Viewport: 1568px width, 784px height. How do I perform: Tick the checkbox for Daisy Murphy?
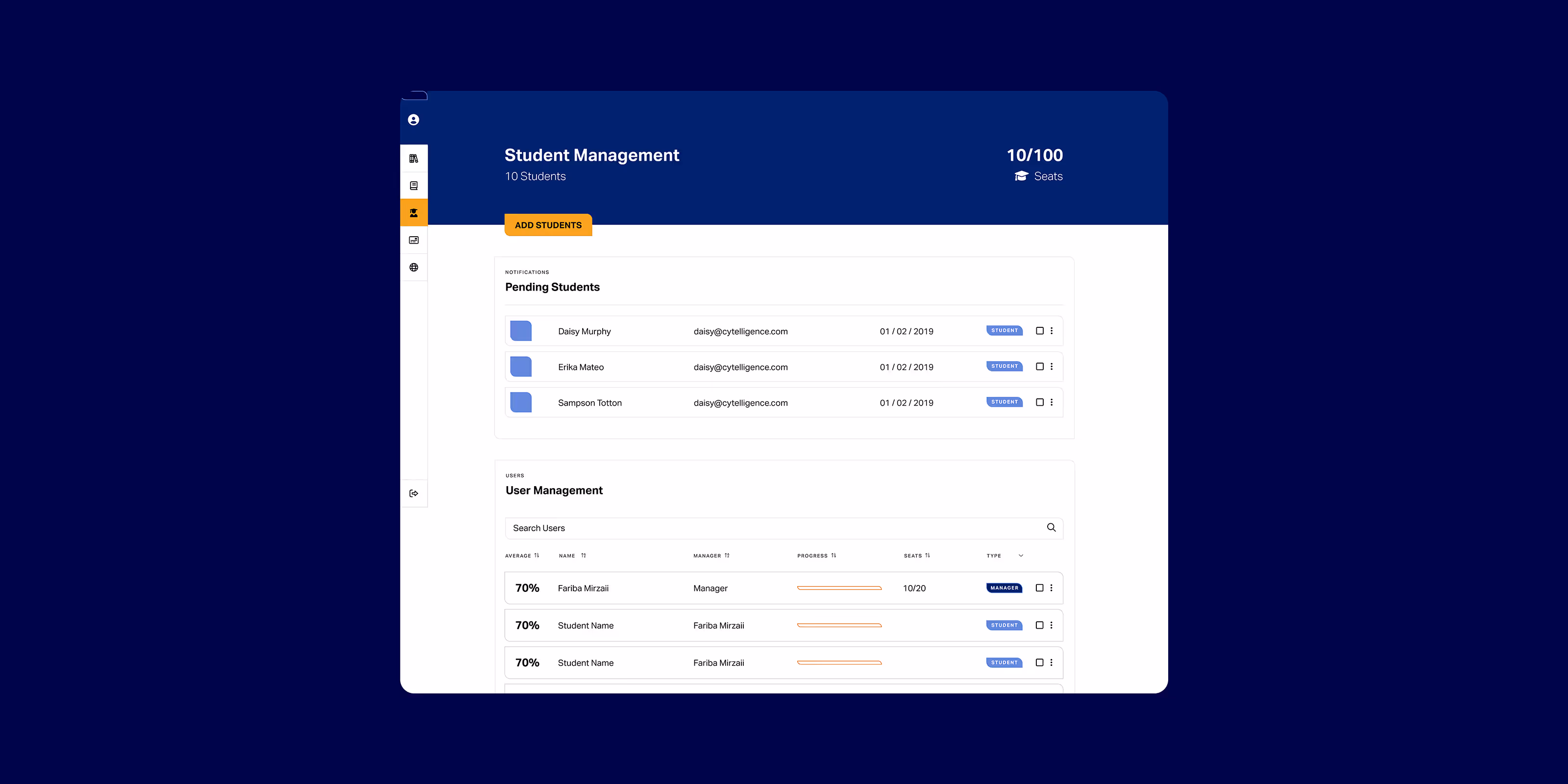(x=1040, y=331)
